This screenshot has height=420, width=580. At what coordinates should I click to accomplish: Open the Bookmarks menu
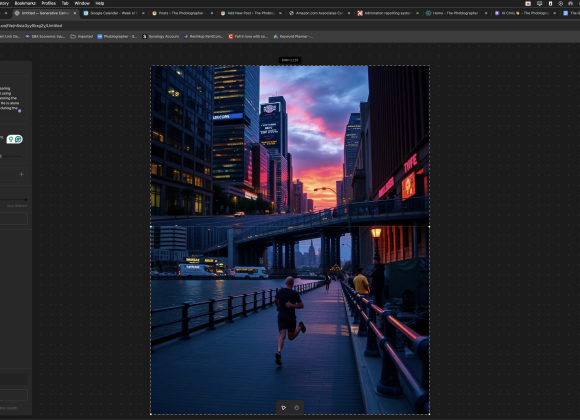[x=25, y=3]
